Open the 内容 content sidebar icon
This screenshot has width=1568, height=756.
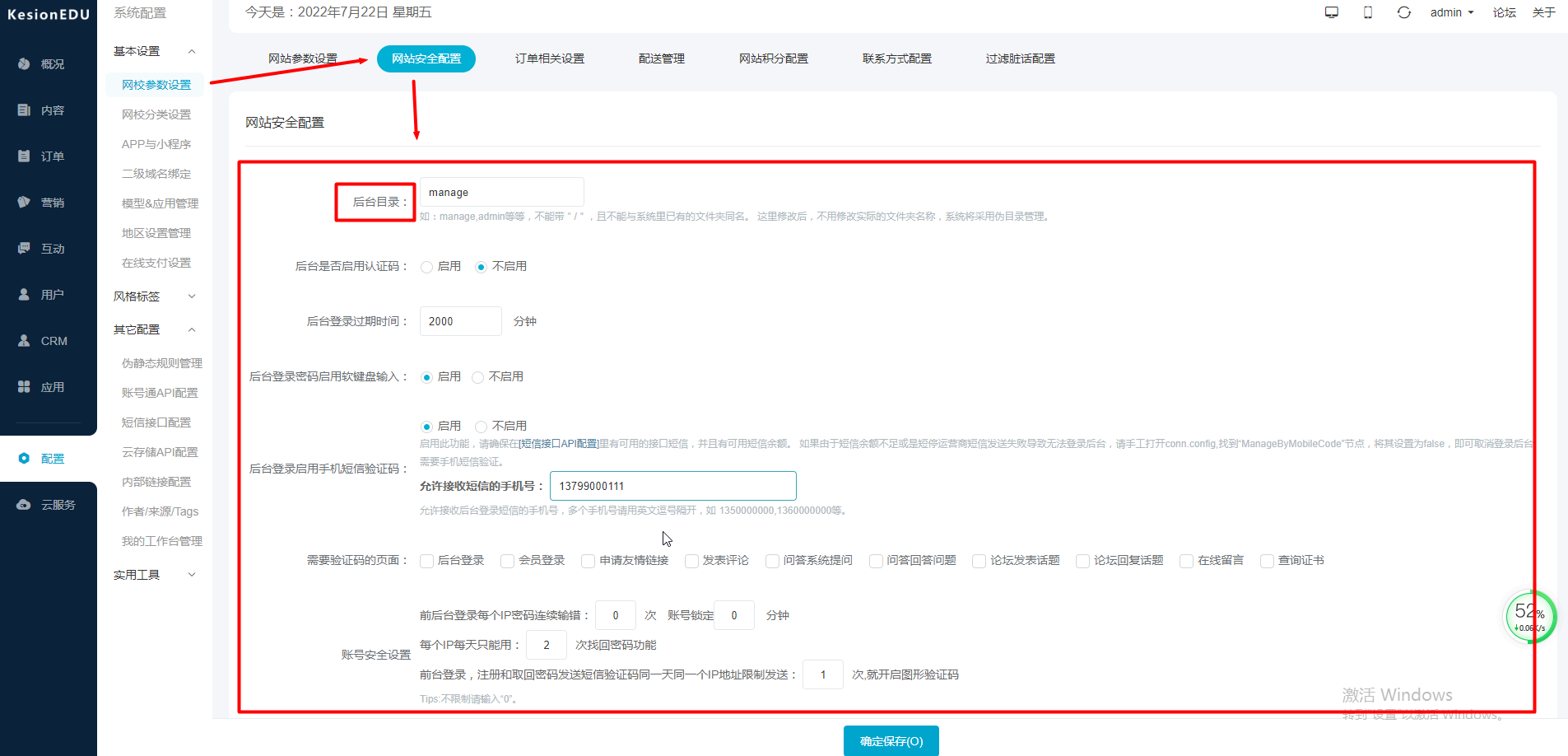click(24, 110)
